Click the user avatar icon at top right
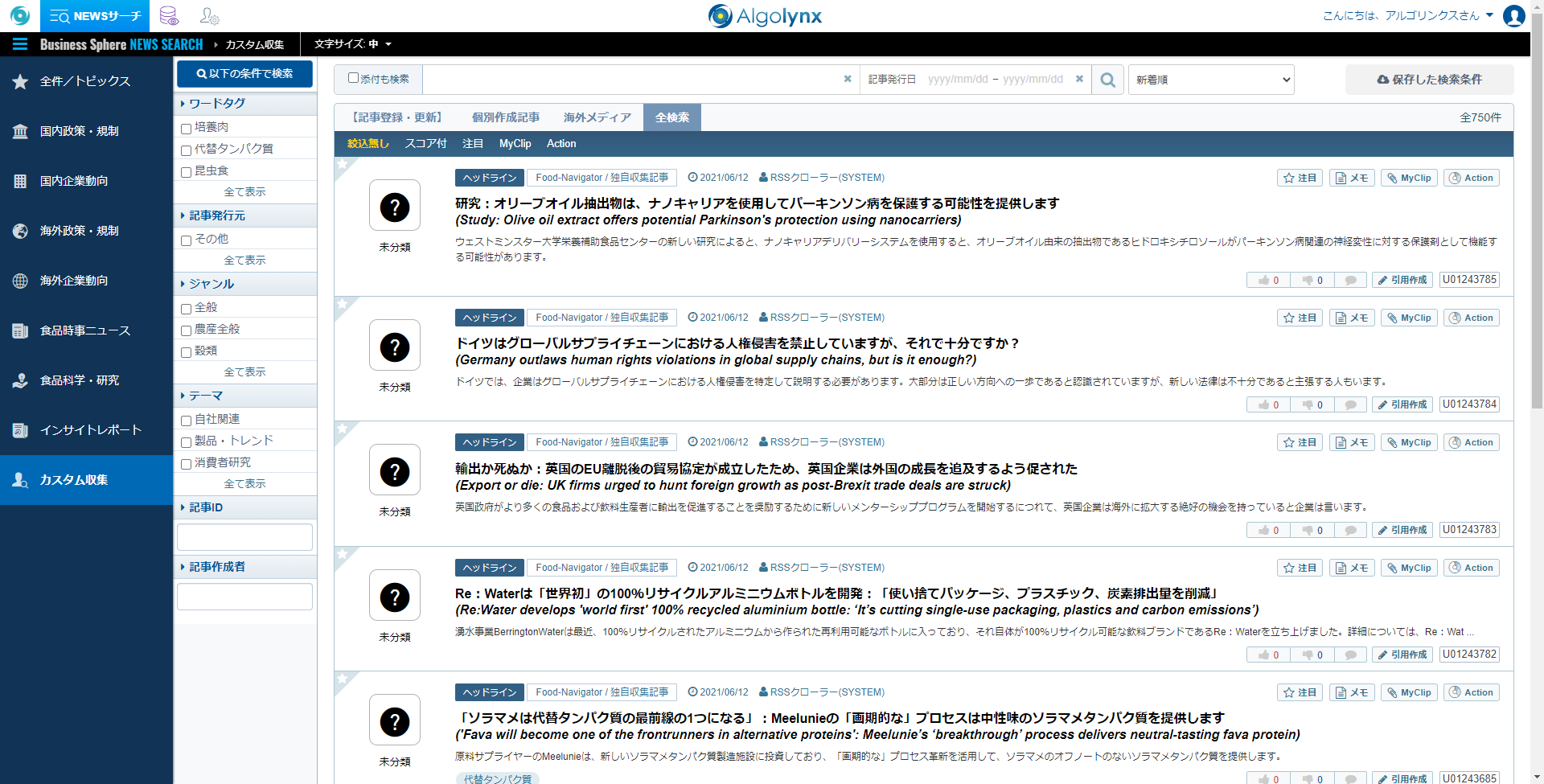 click(x=1513, y=16)
